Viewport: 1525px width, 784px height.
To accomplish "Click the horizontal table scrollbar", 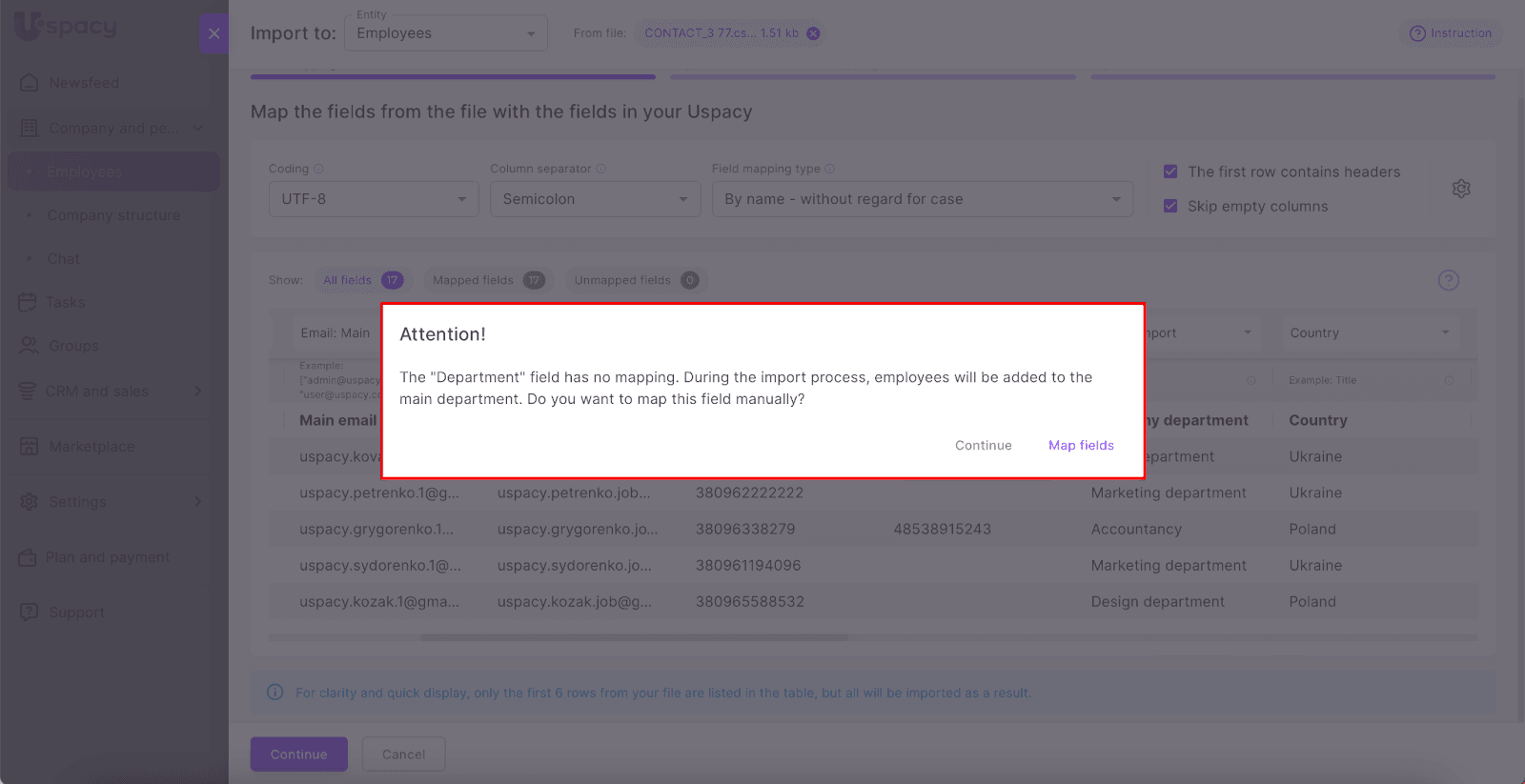I will (x=634, y=637).
